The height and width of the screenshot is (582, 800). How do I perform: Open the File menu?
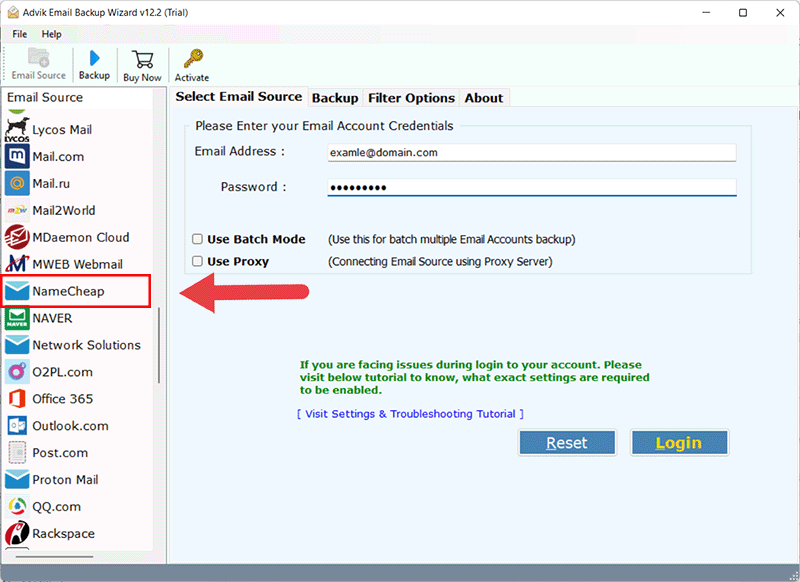click(x=19, y=34)
